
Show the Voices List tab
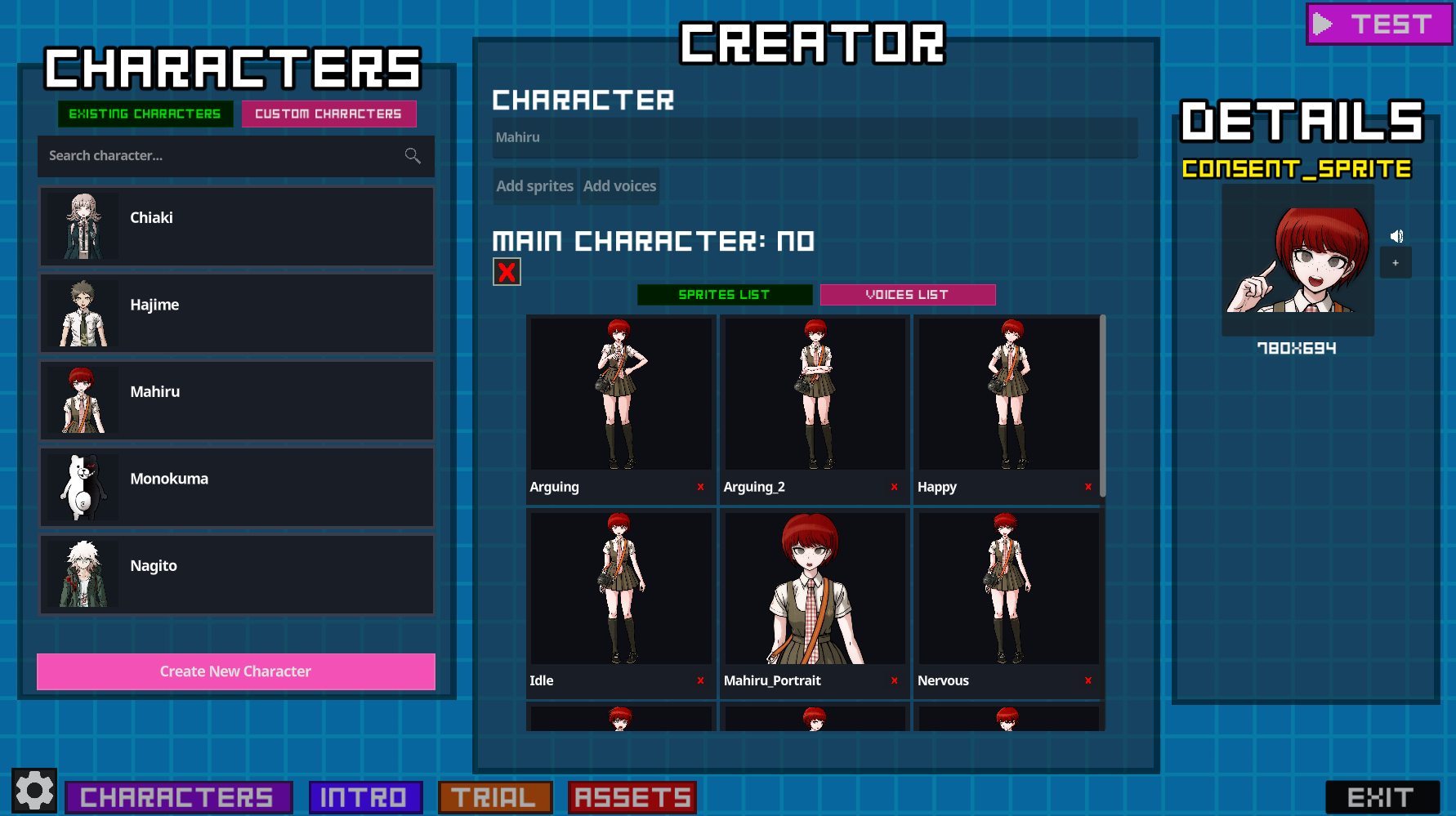907,295
